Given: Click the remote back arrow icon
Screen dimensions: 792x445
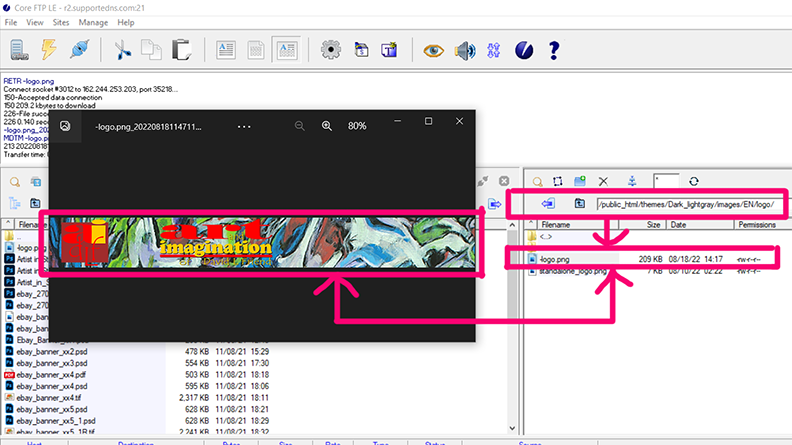Looking at the screenshot, I should (x=548, y=204).
